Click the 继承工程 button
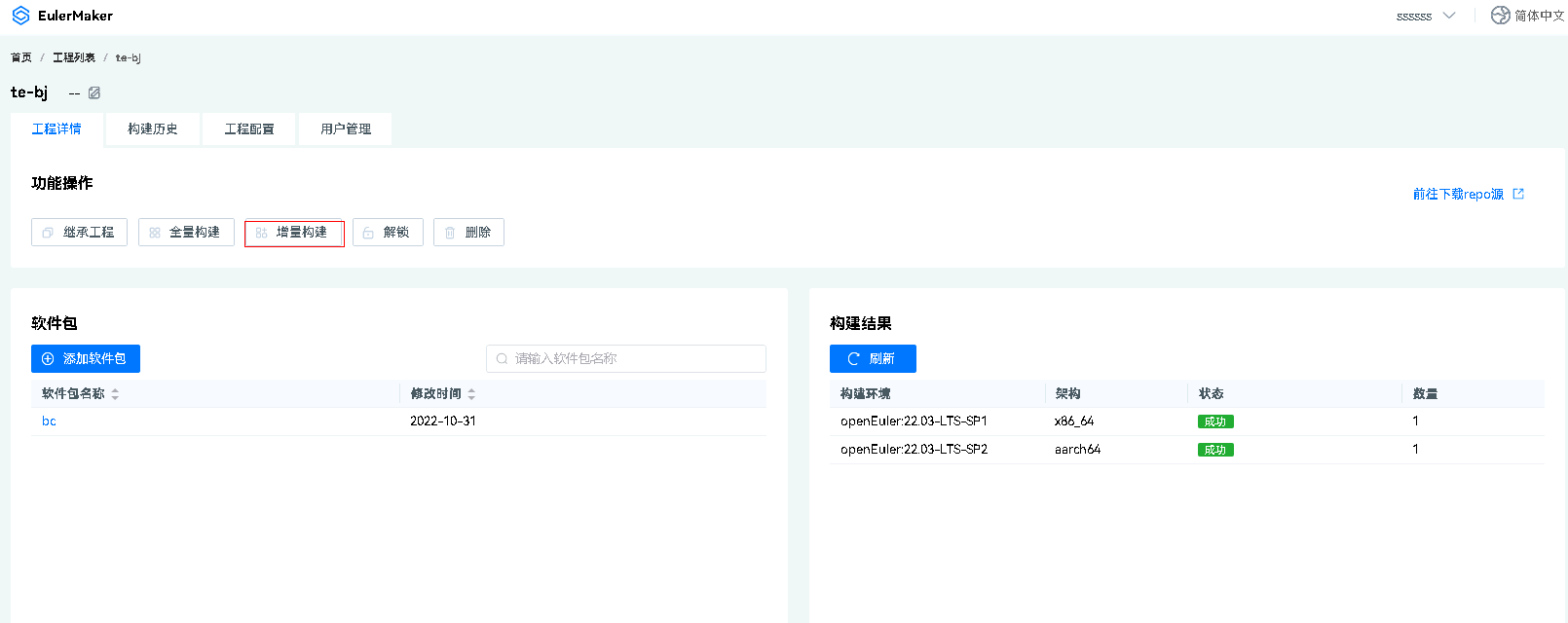Viewport: 1568px width, 623px height. 79,233
